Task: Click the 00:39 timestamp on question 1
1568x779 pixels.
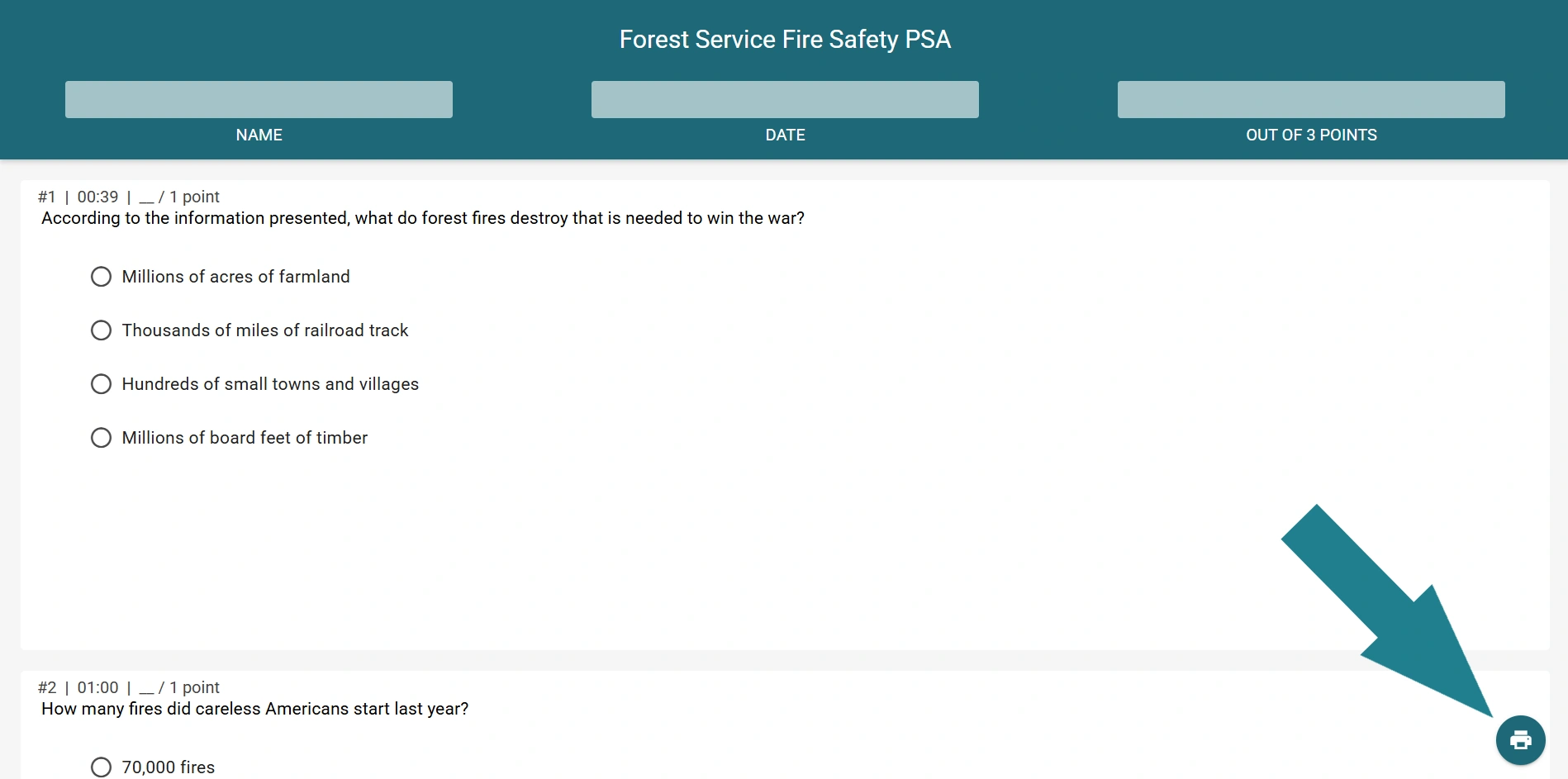Action: click(97, 197)
